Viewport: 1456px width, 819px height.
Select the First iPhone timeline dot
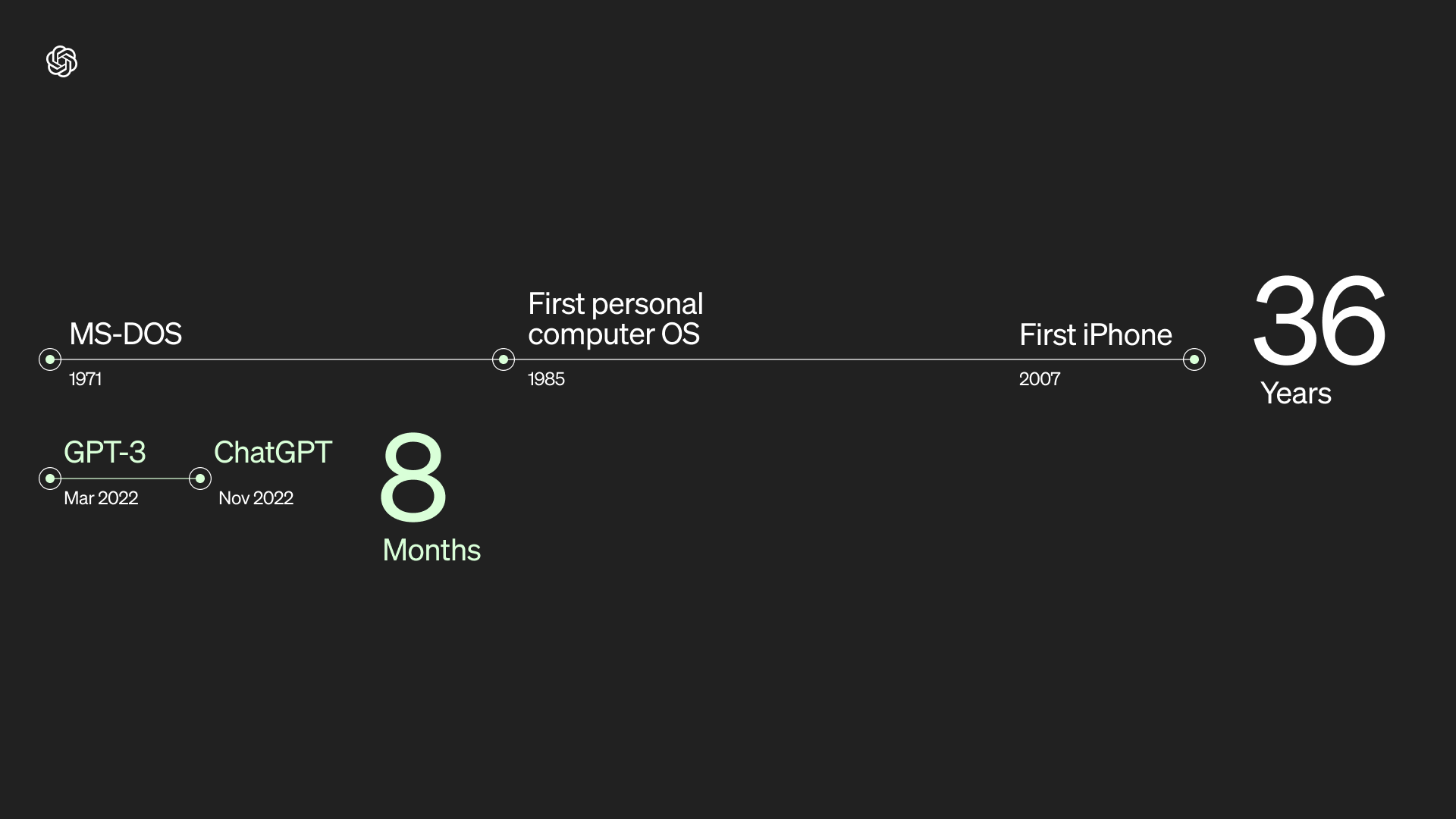pyautogui.click(x=1194, y=359)
